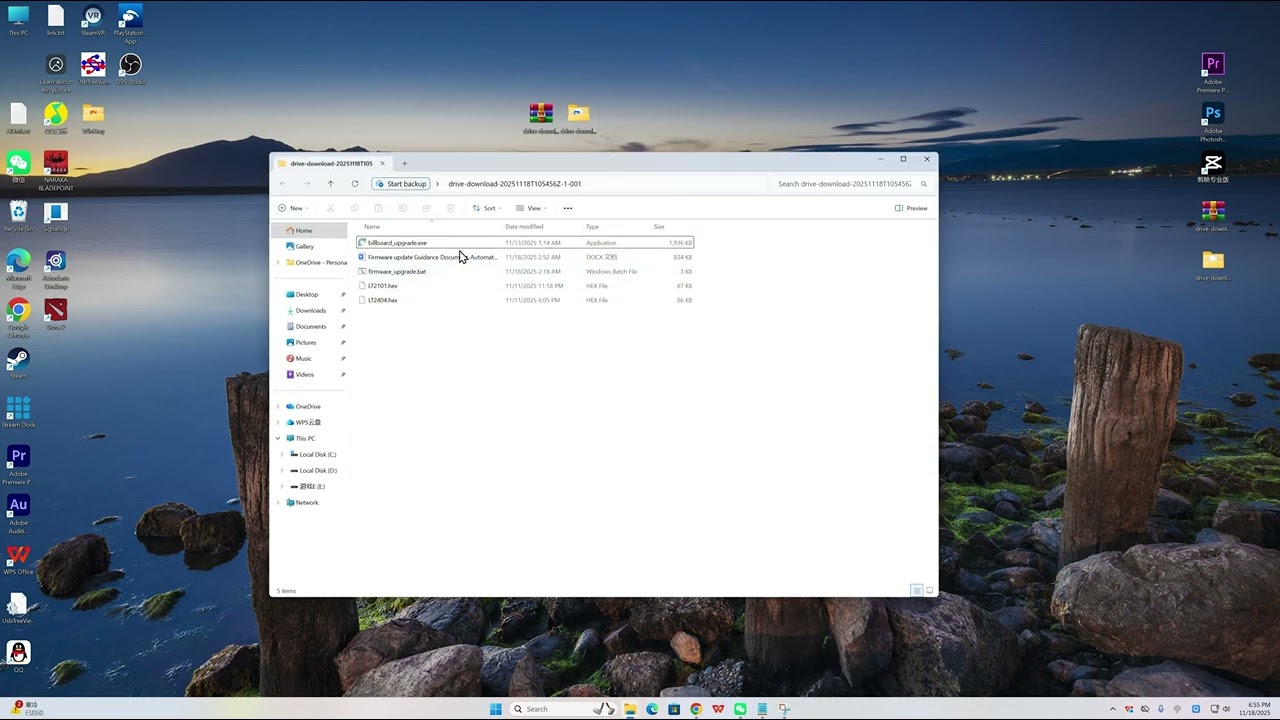Image resolution: width=1280 pixels, height=720 pixels.
Task: Collapse the This PC tree node
Action: (x=278, y=439)
